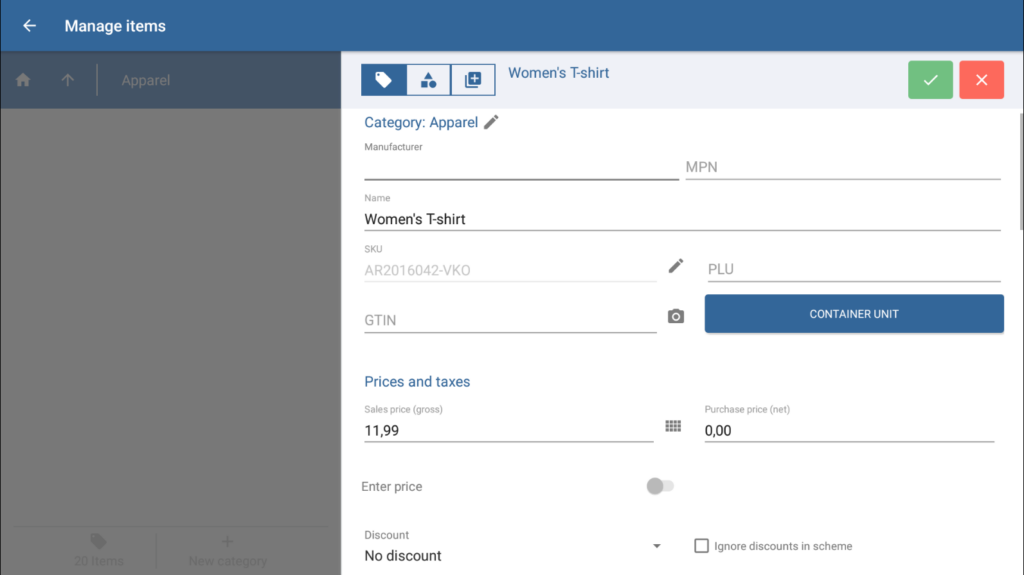Viewport: 1024px width, 575px height.
Task: Discard changes with the red X button
Action: click(981, 80)
